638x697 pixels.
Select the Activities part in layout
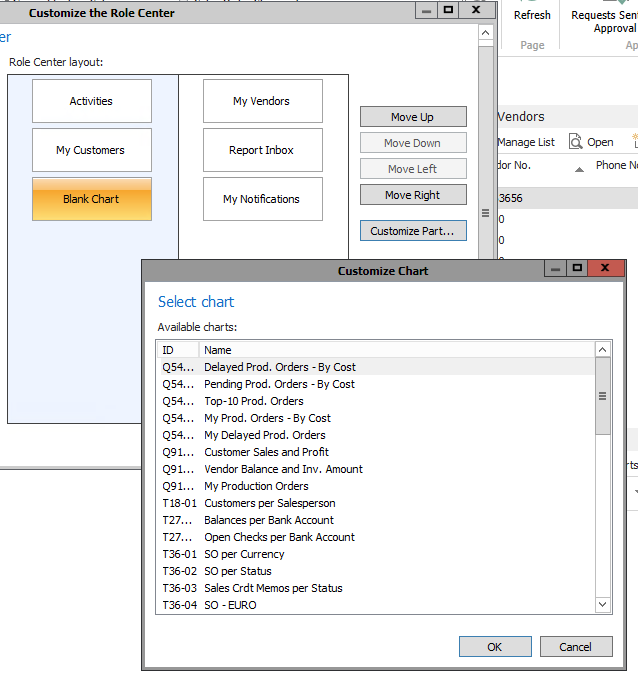[x=91, y=101]
